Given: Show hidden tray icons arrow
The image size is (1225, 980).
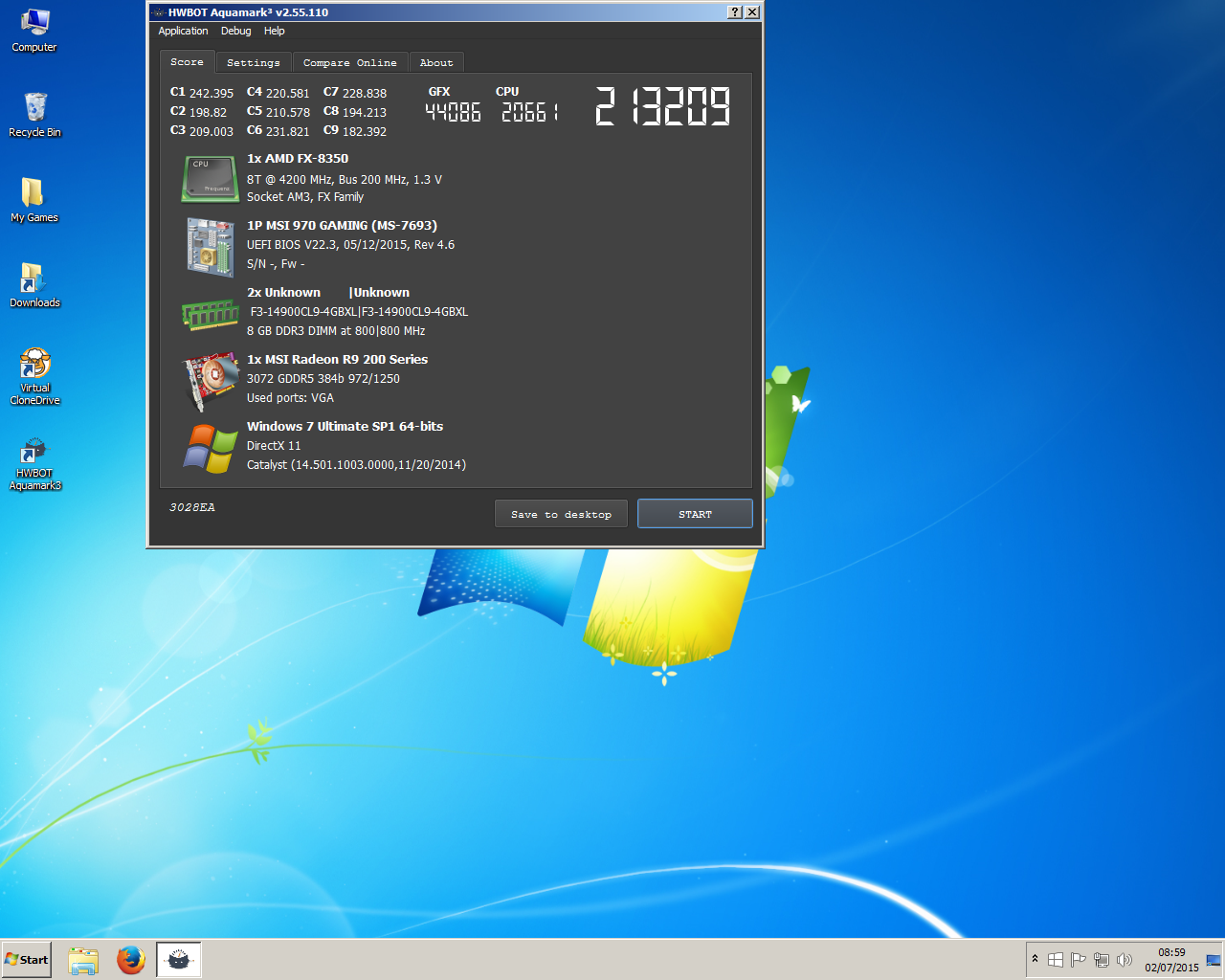Looking at the screenshot, I should [1035, 959].
